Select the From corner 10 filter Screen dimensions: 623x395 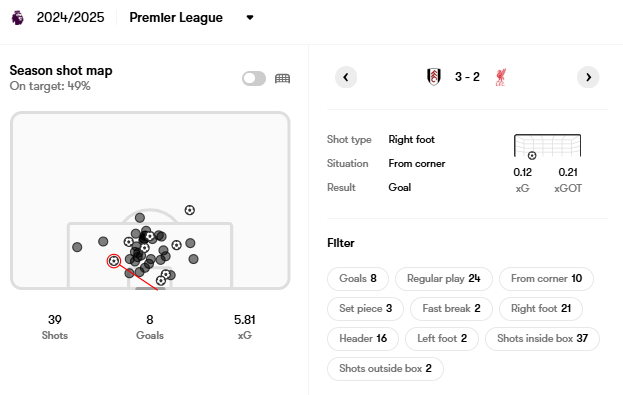coord(546,279)
